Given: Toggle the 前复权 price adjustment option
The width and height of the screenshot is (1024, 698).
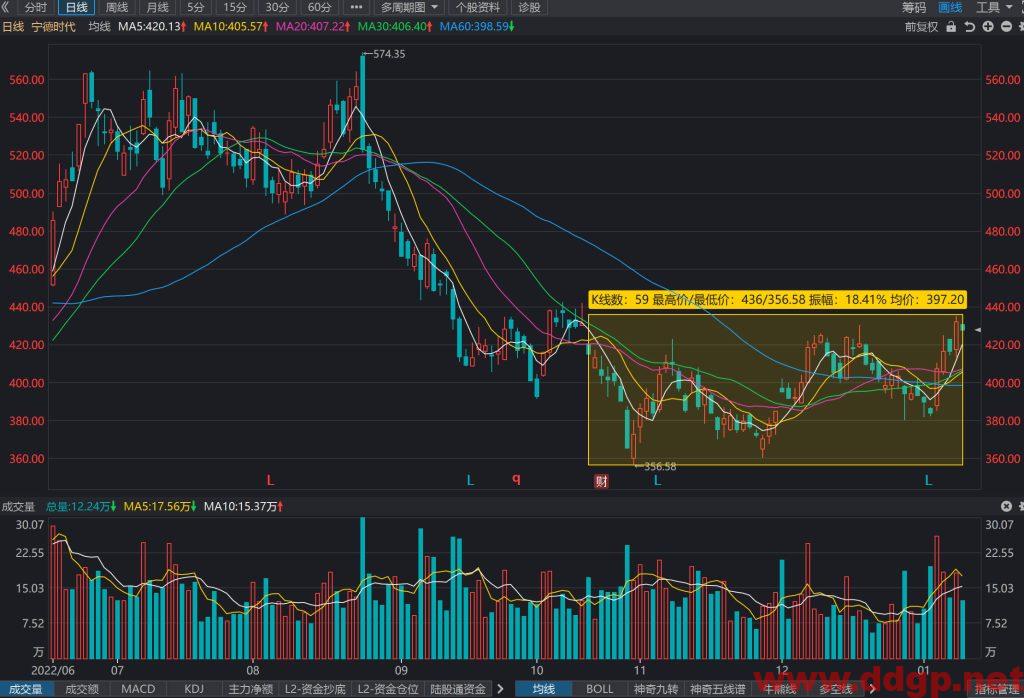Looking at the screenshot, I should [921, 27].
